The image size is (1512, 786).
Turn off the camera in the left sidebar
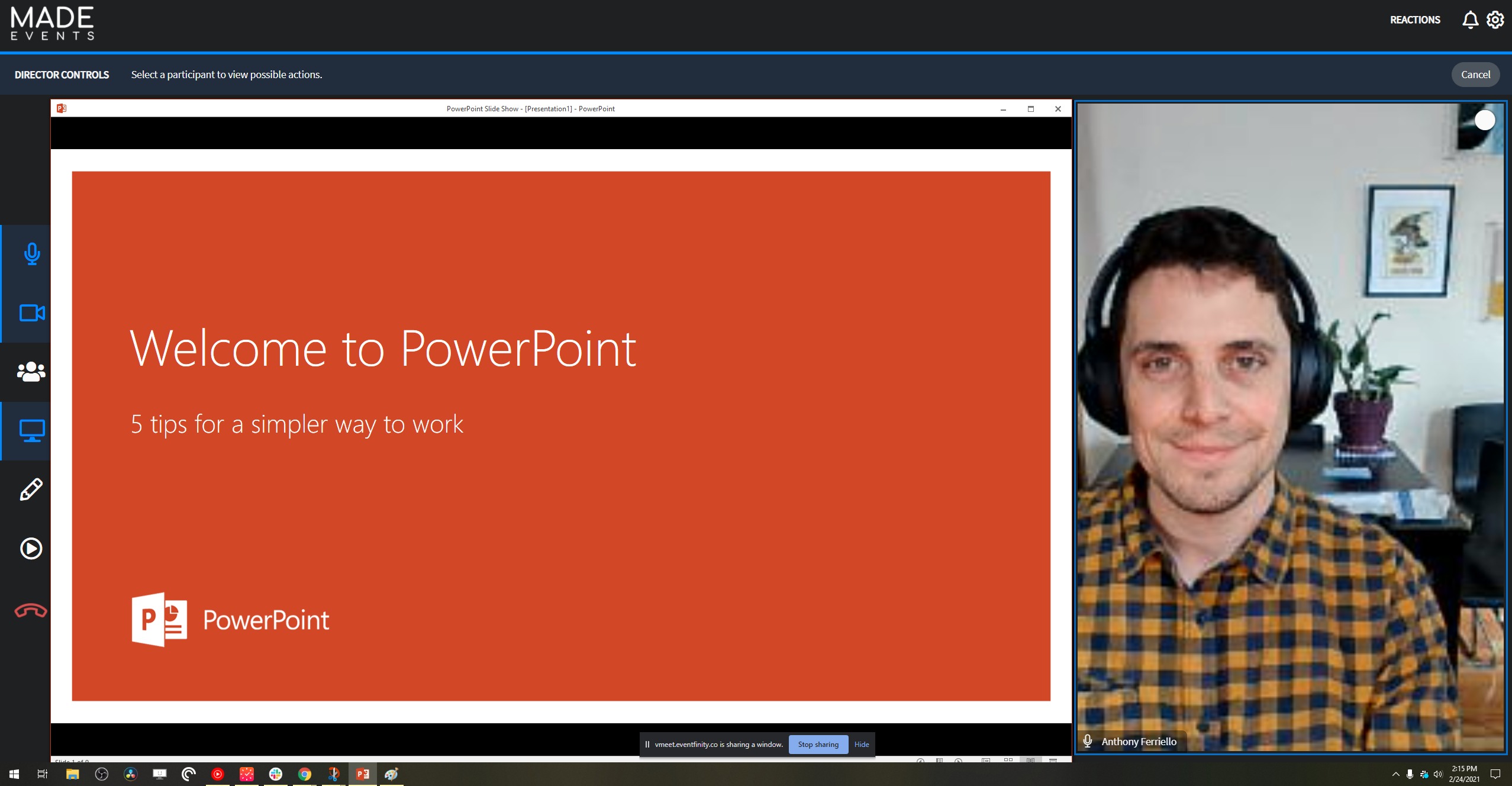click(x=32, y=313)
